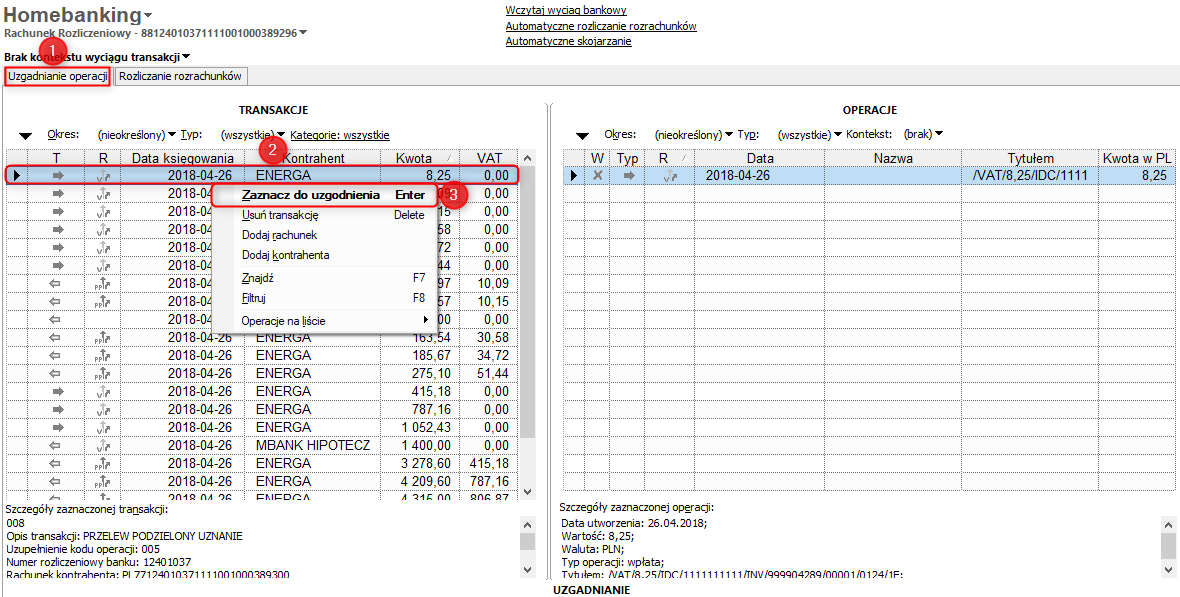
Task: Click the Tytułem column header in Operacje
Action: pos(1029,158)
